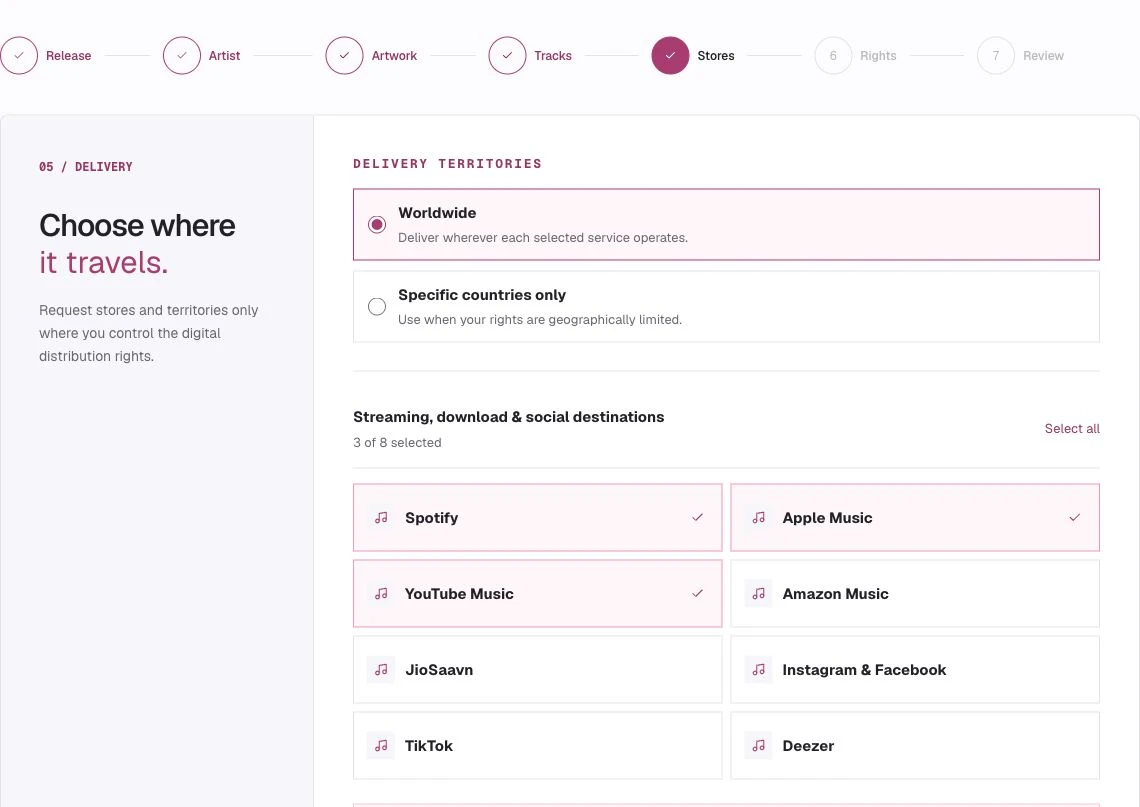
Task: Click the step 6 Rights circle
Action: pyautogui.click(x=833, y=55)
